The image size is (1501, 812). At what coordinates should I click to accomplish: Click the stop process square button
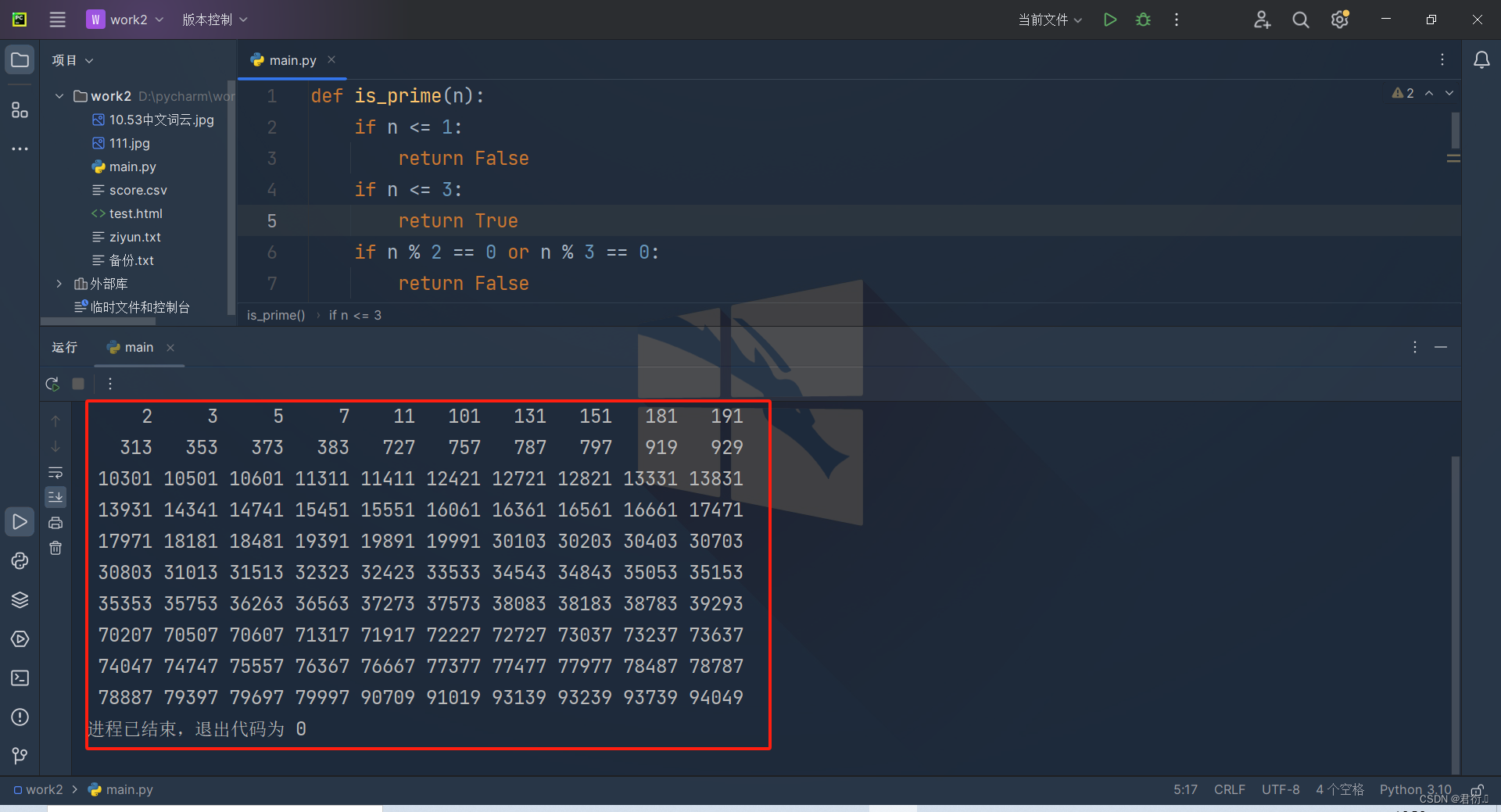[x=78, y=384]
